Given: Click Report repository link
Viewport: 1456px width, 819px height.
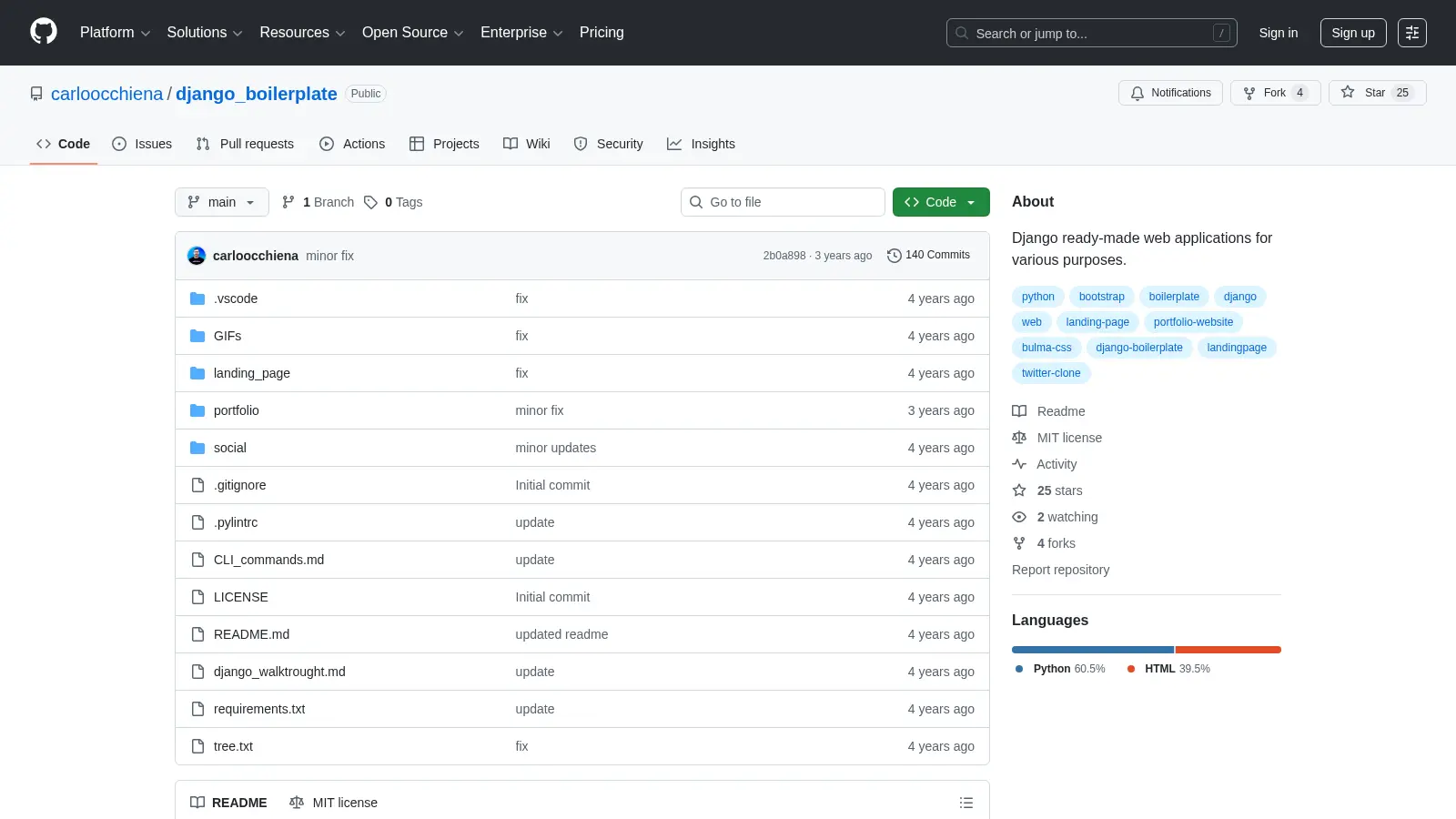Looking at the screenshot, I should (x=1060, y=570).
